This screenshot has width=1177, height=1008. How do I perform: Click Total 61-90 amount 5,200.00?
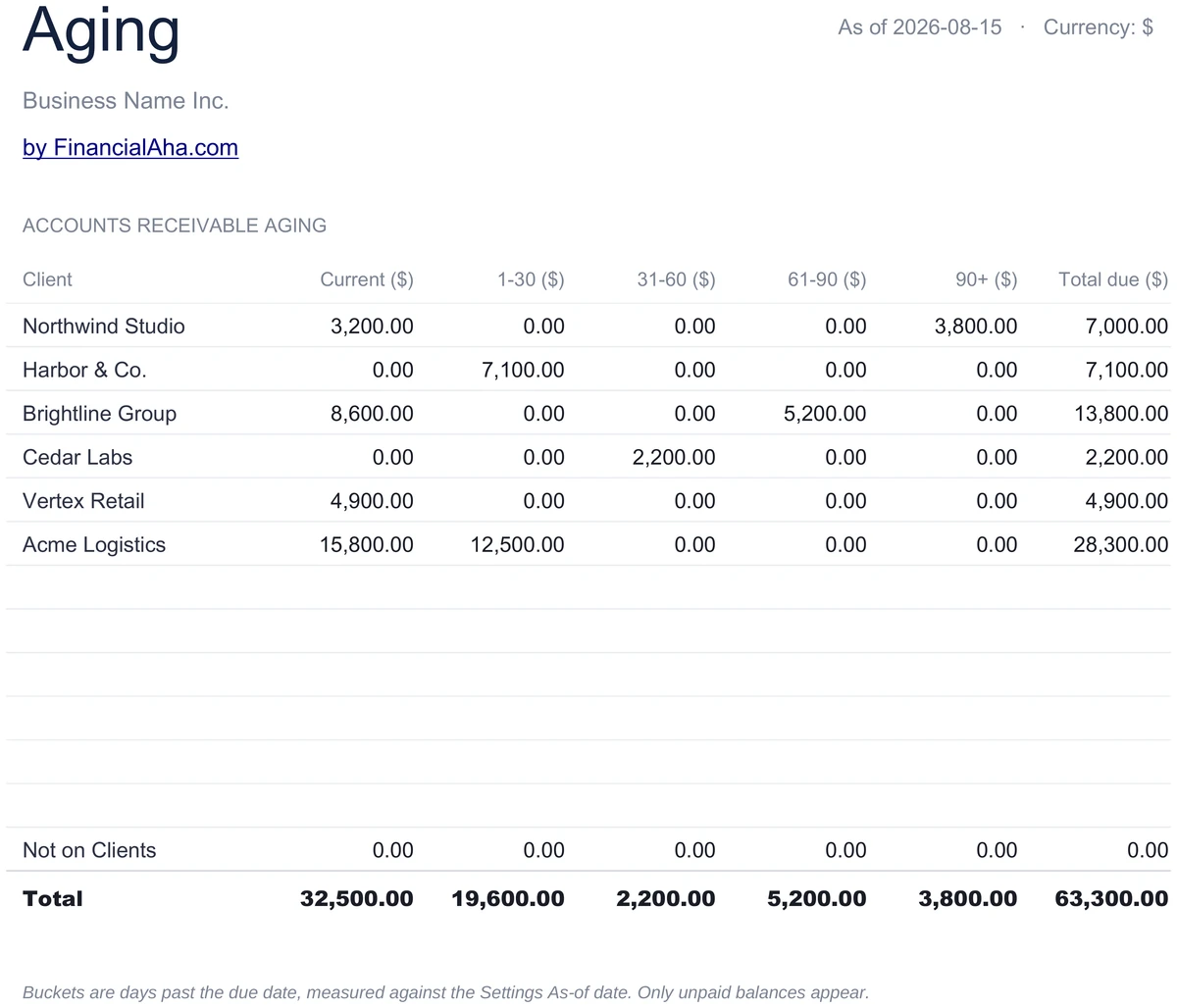point(817,899)
